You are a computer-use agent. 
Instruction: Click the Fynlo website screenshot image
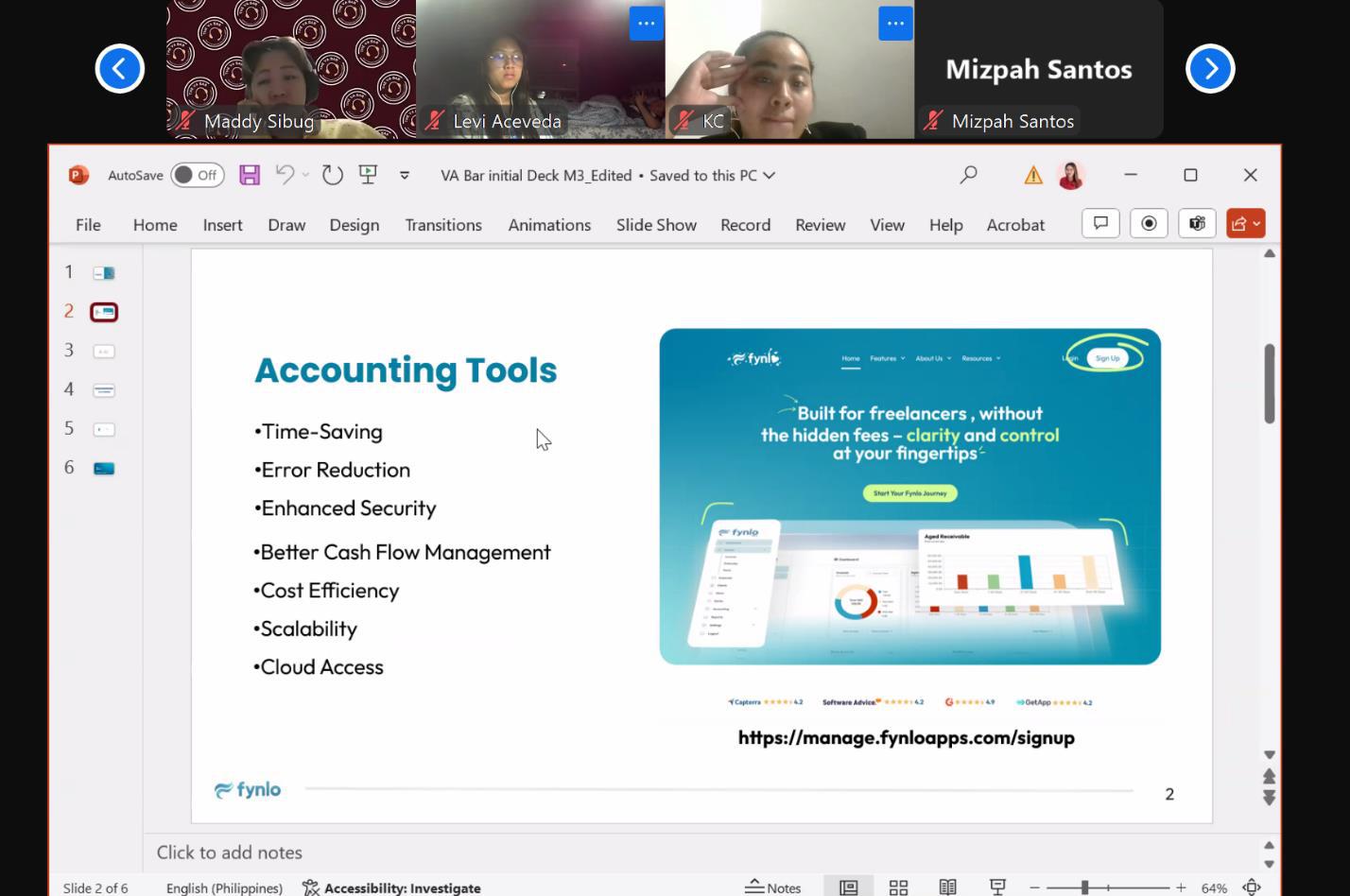(909, 496)
